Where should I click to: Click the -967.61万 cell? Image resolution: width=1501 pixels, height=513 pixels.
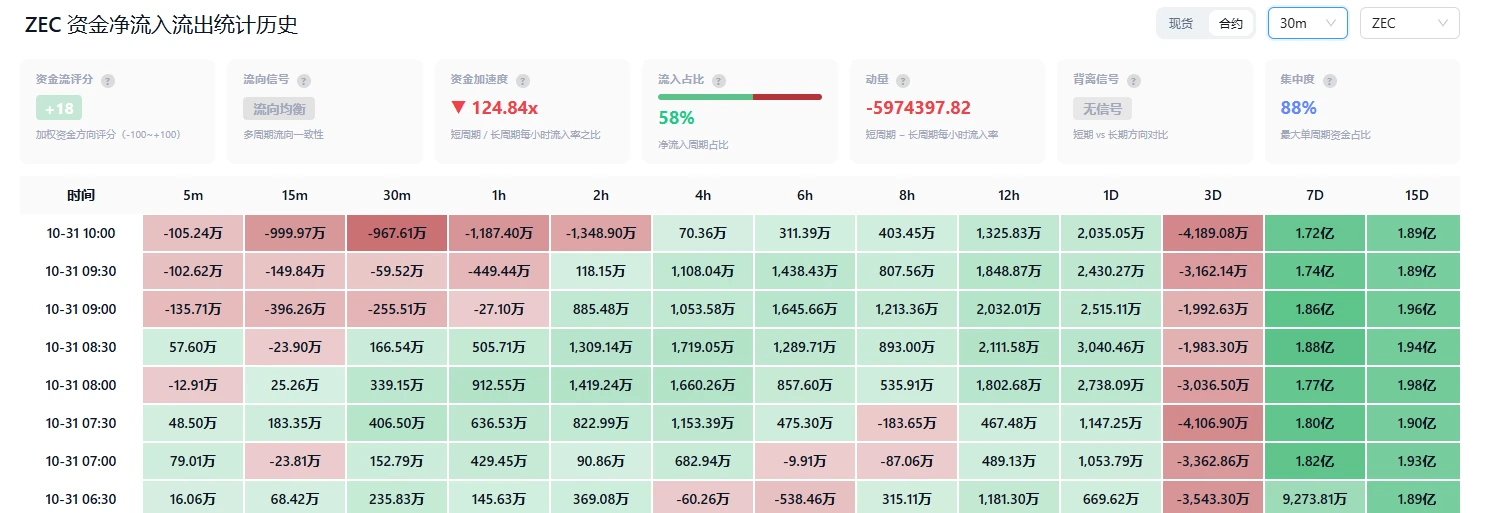(x=397, y=233)
